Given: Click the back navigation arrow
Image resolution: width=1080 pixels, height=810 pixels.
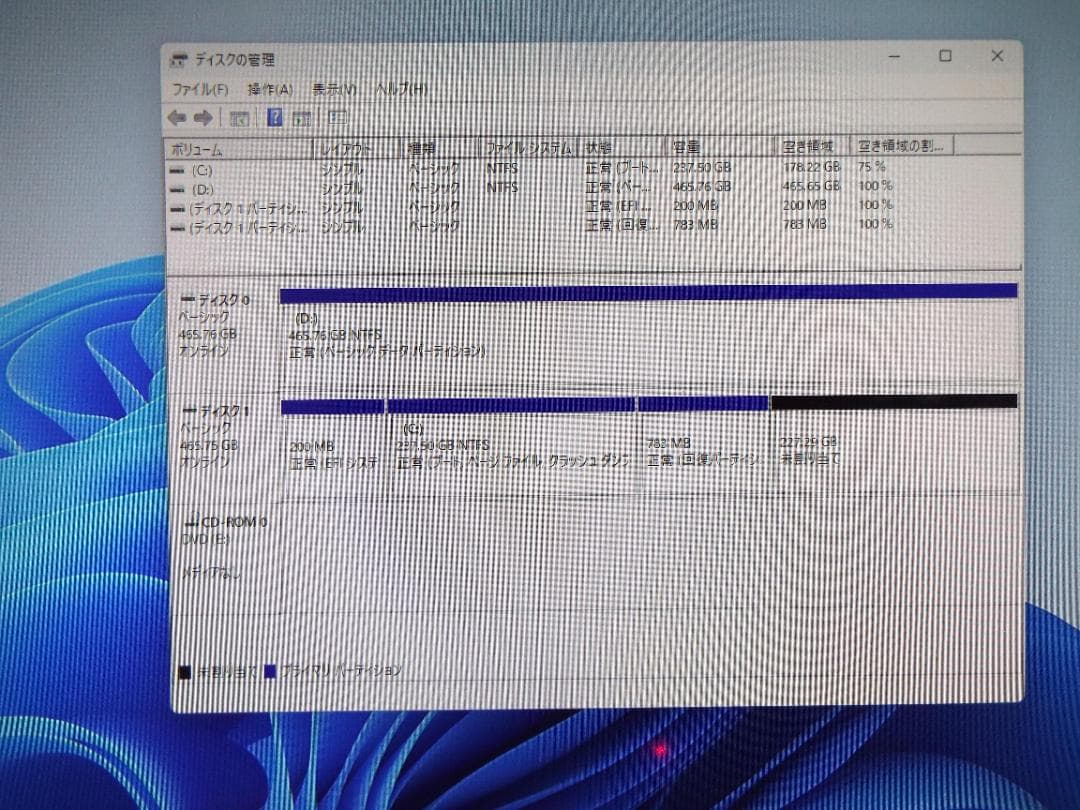Looking at the screenshot, I should click(x=177, y=117).
